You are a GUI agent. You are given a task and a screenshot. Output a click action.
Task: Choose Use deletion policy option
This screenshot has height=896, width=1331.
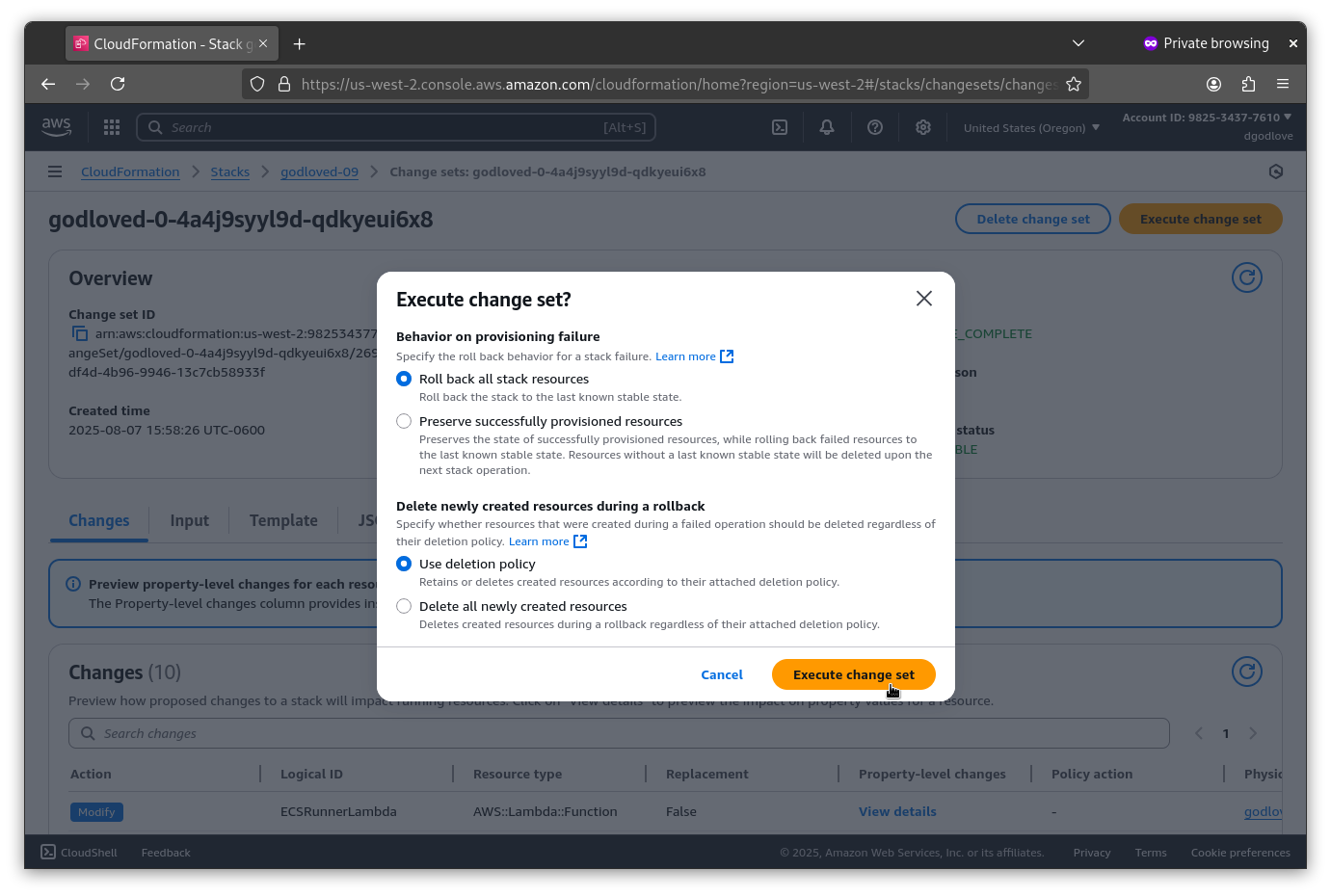coord(404,564)
